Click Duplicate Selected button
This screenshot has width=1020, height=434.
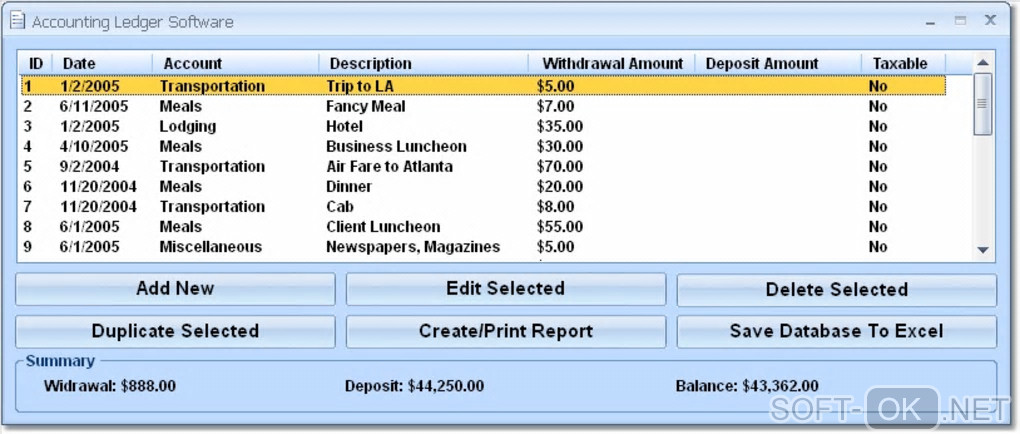point(175,331)
